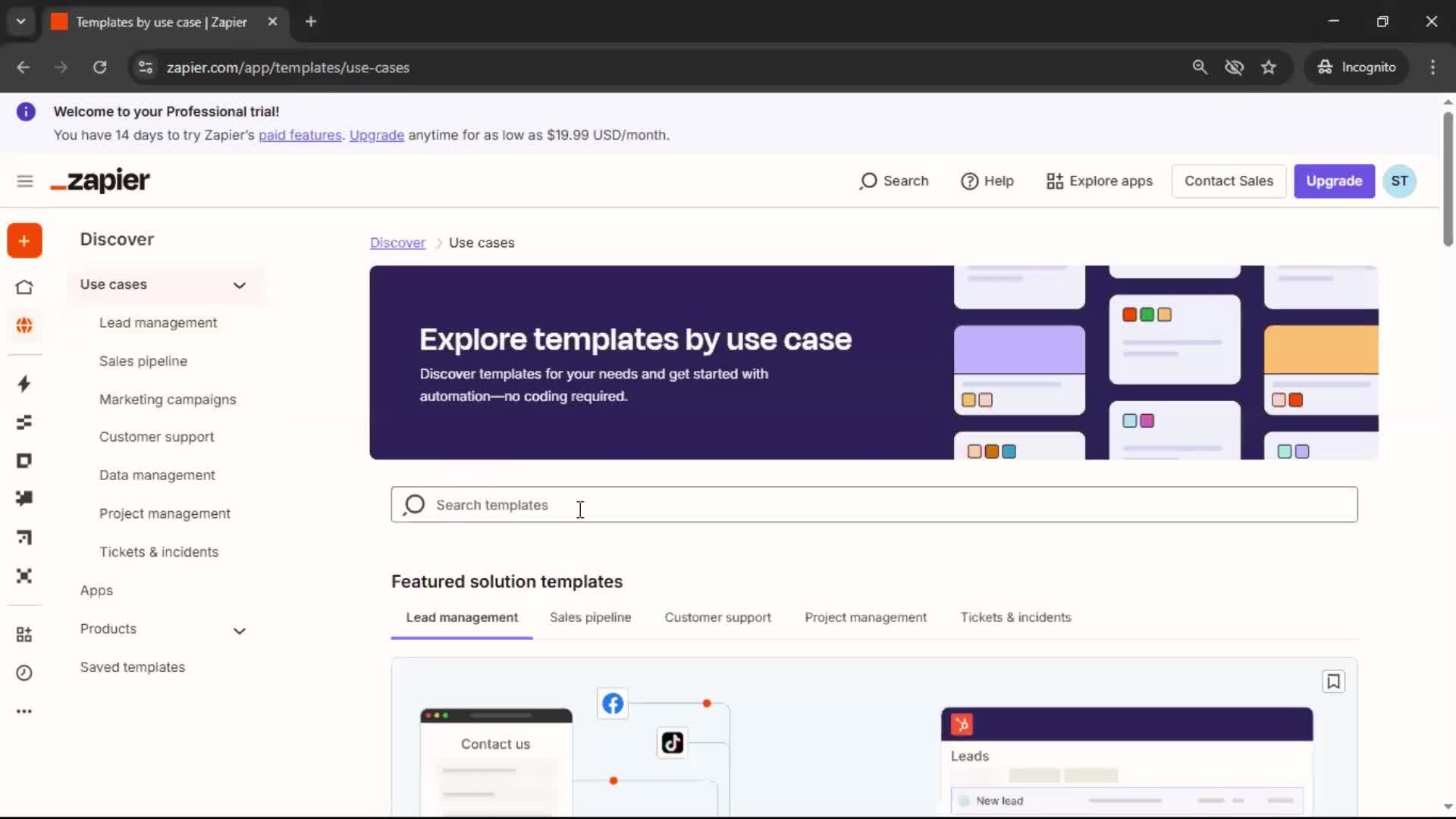The height and width of the screenshot is (819, 1456).
Task: Follow the paid features link
Action: [300, 135]
